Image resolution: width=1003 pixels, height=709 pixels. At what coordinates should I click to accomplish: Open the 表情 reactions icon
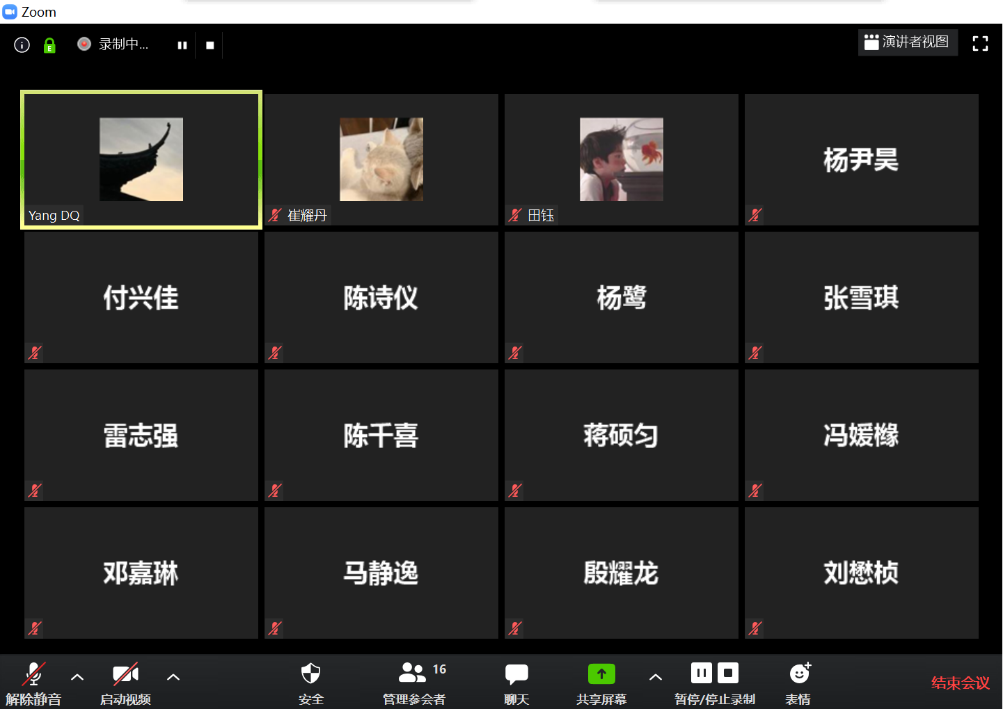point(798,674)
